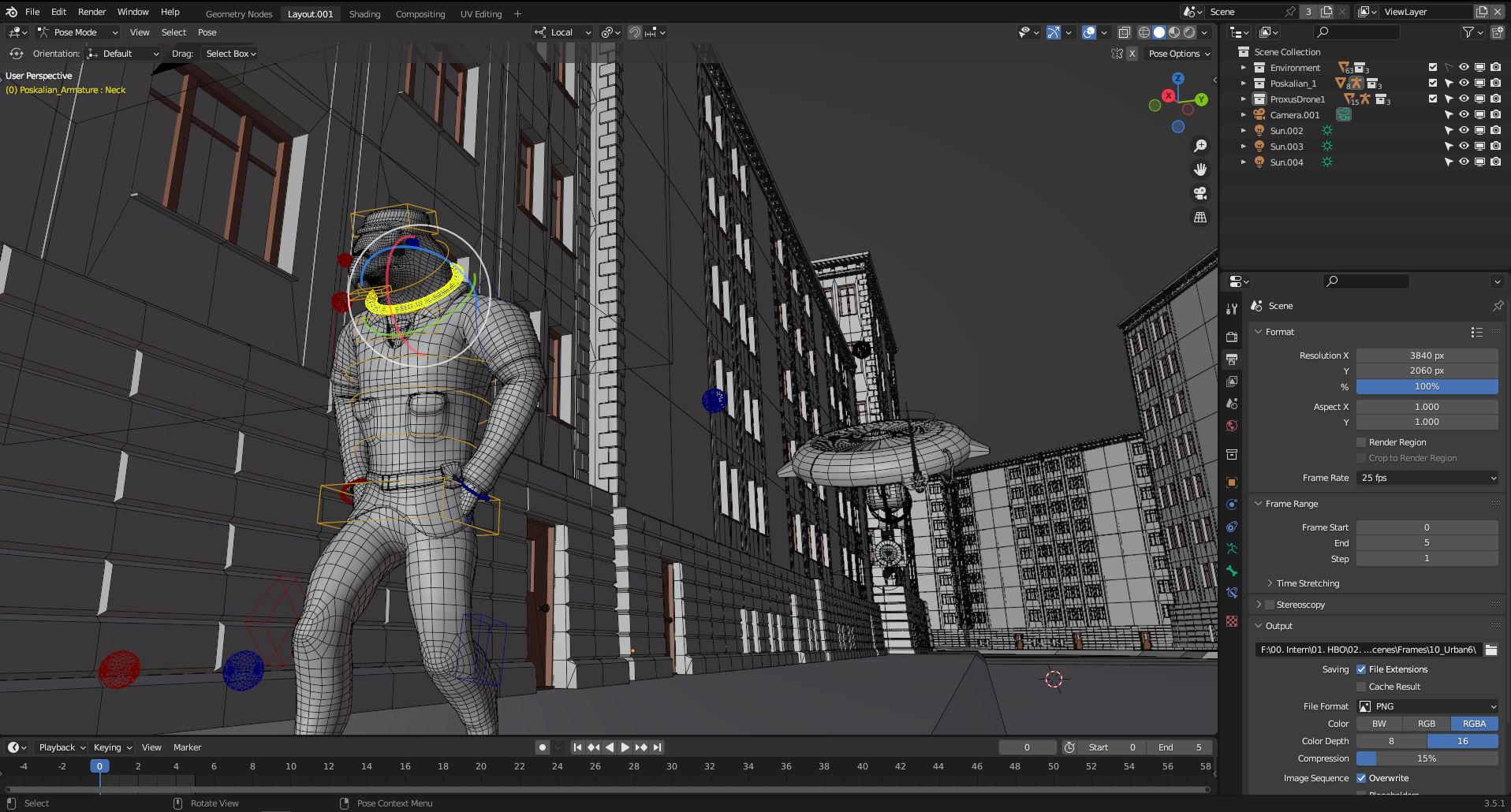Select the RGB color mode button
The width and height of the screenshot is (1511, 812).
point(1427,724)
